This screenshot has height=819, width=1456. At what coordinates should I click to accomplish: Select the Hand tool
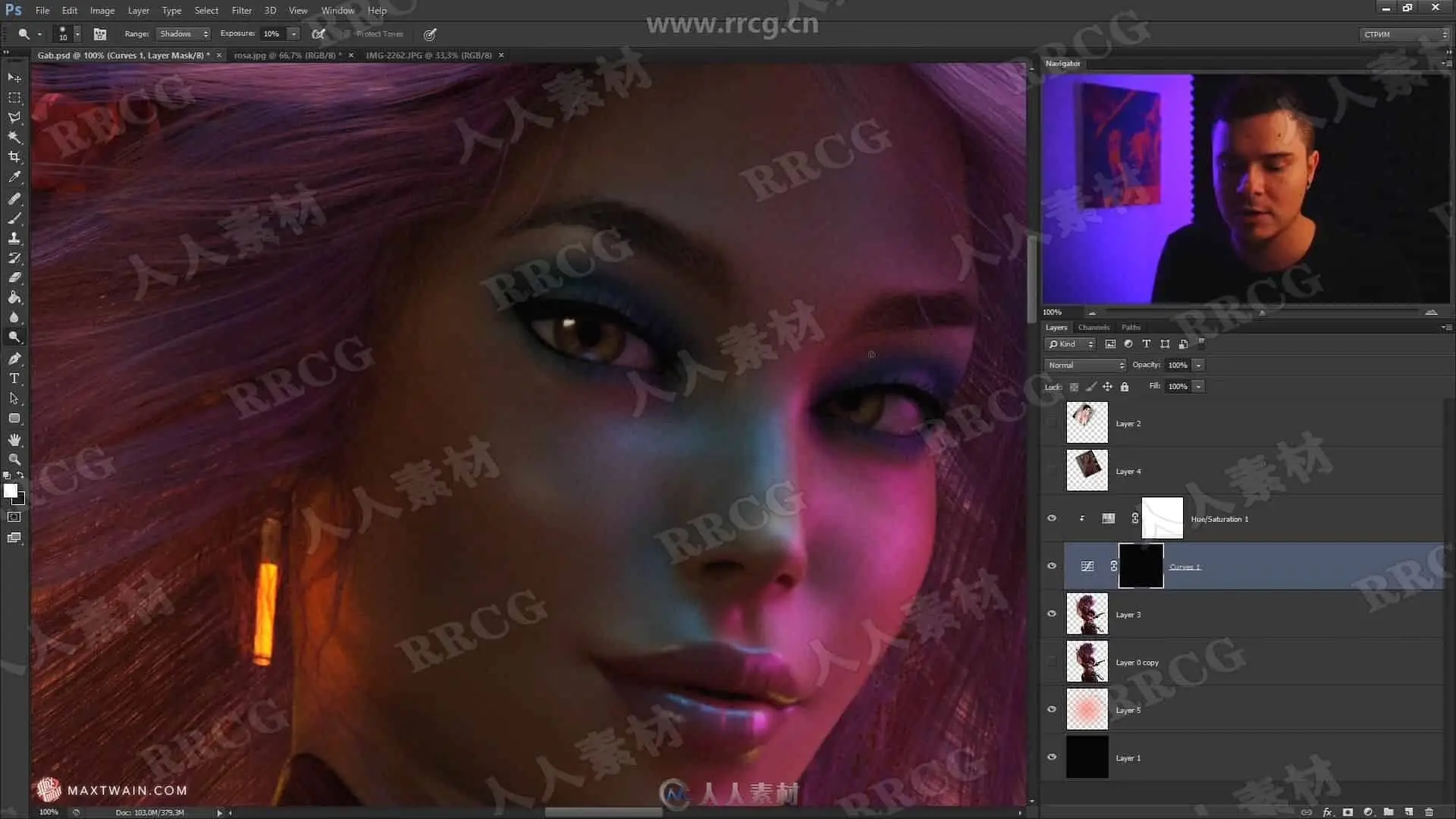point(14,440)
